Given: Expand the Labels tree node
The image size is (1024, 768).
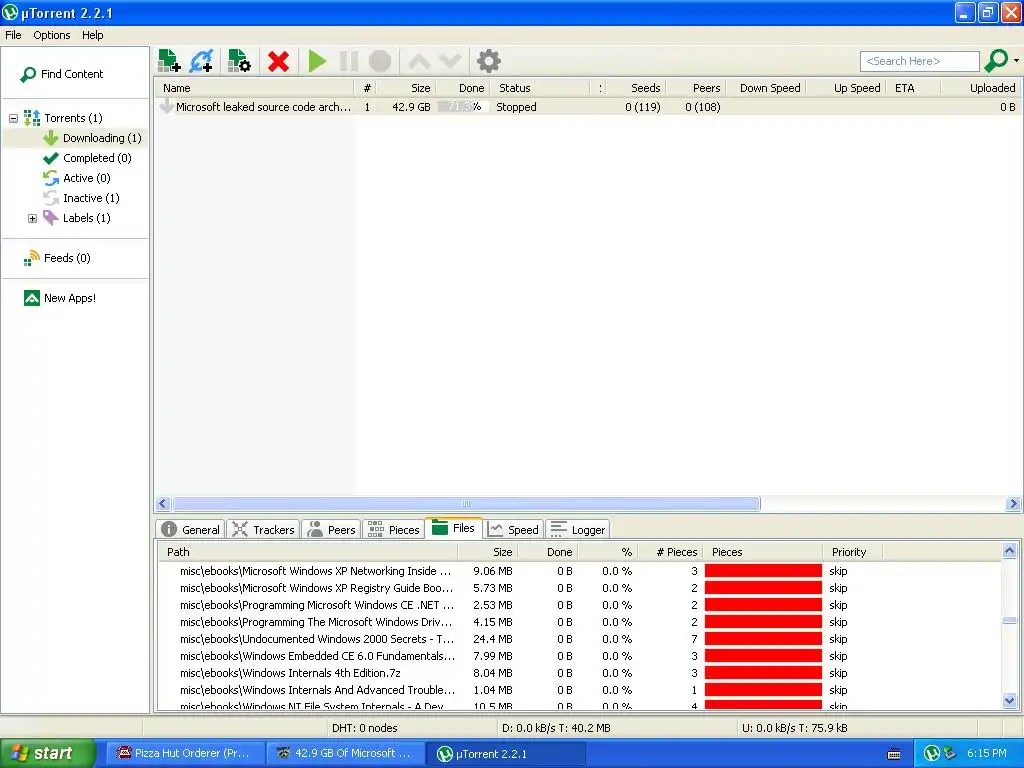Looking at the screenshot, I should pos(32,218).
